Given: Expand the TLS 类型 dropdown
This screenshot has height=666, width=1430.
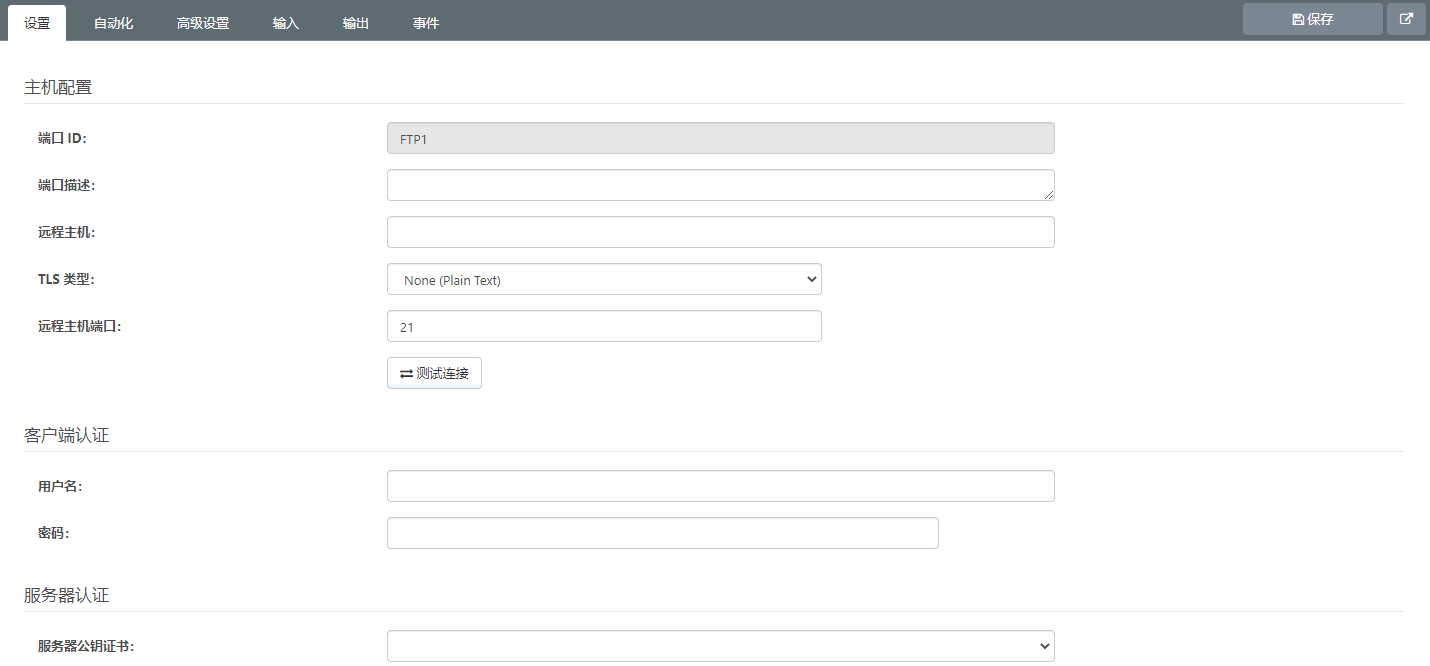Looking at the screenshot, I should coord(604,280).
